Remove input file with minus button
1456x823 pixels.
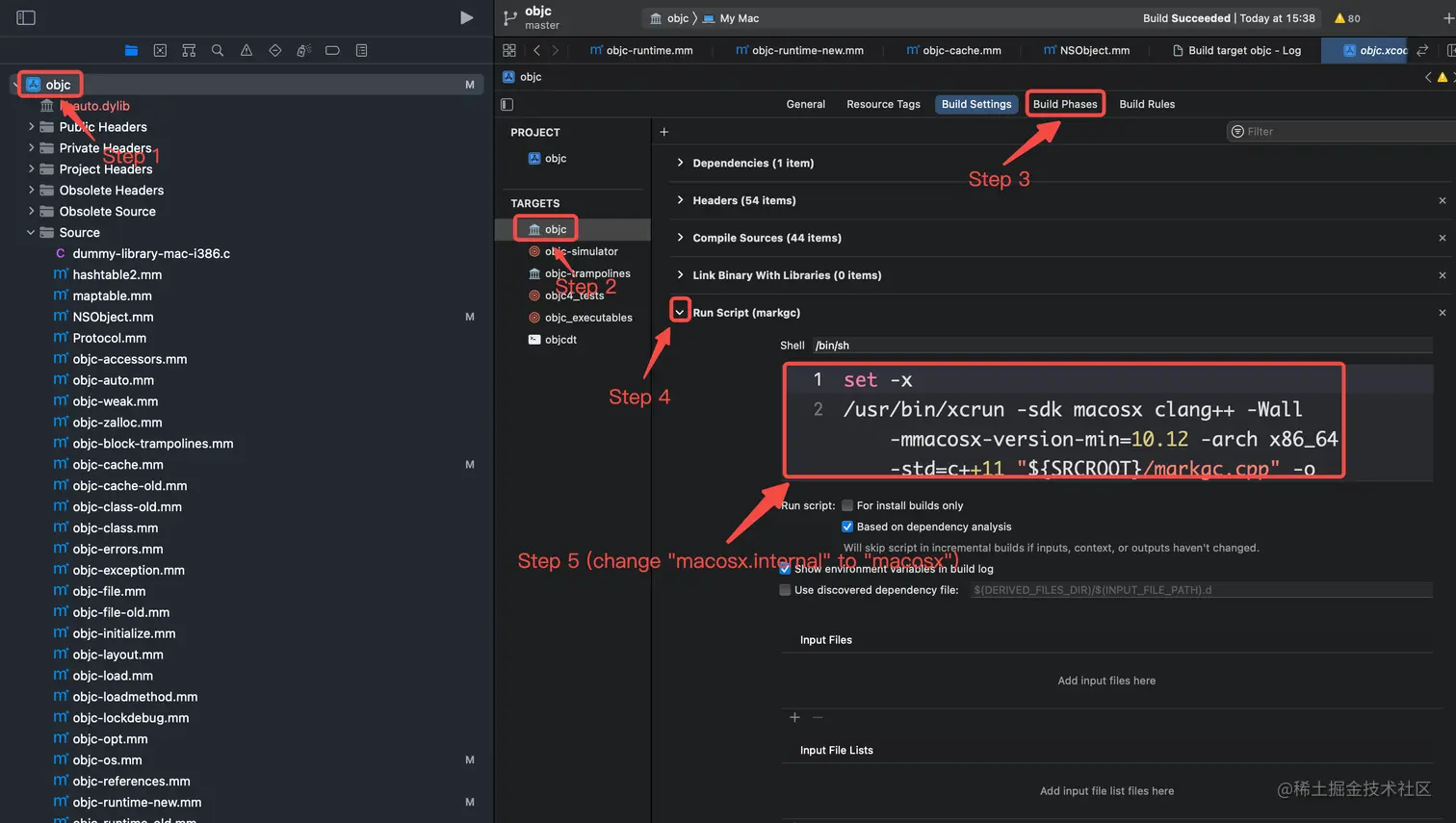tap(818, 717)
